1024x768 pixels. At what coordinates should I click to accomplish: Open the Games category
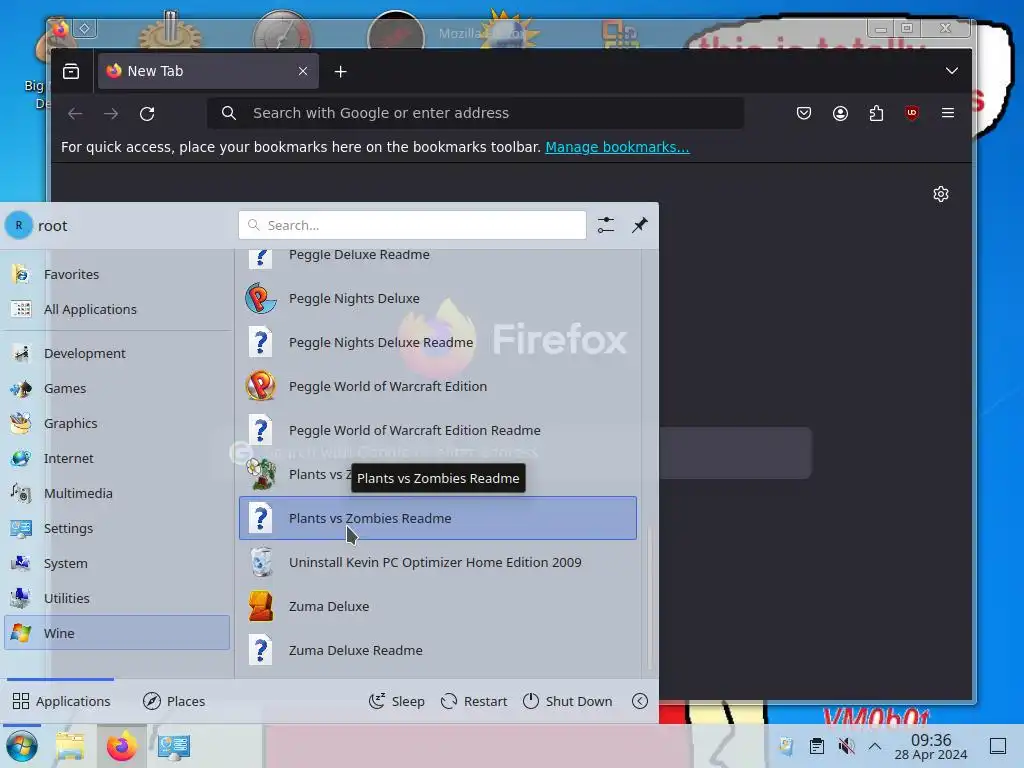click(x=118, y=389)
